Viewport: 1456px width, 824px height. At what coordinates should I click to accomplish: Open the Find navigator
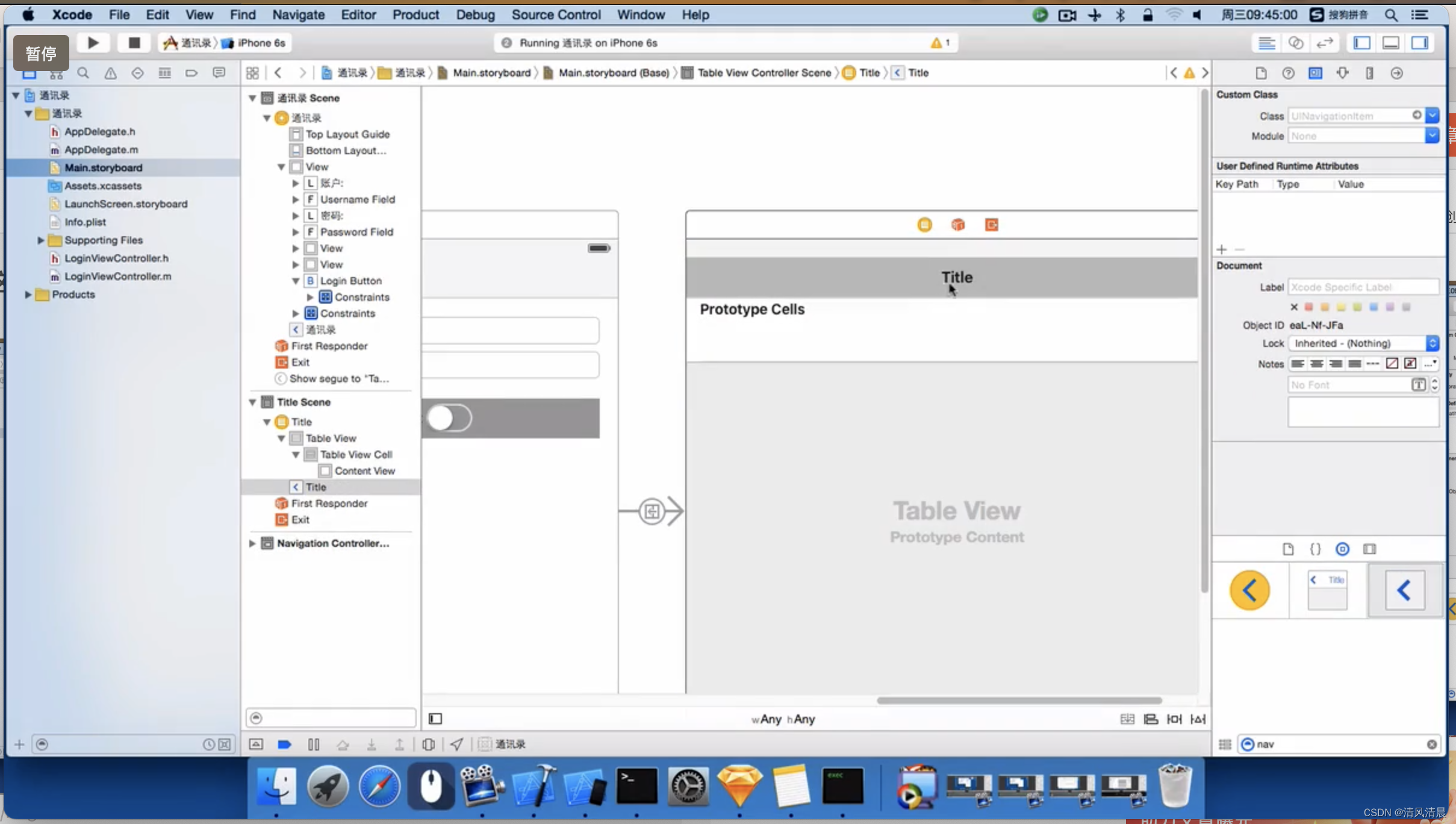click(83, 73)
